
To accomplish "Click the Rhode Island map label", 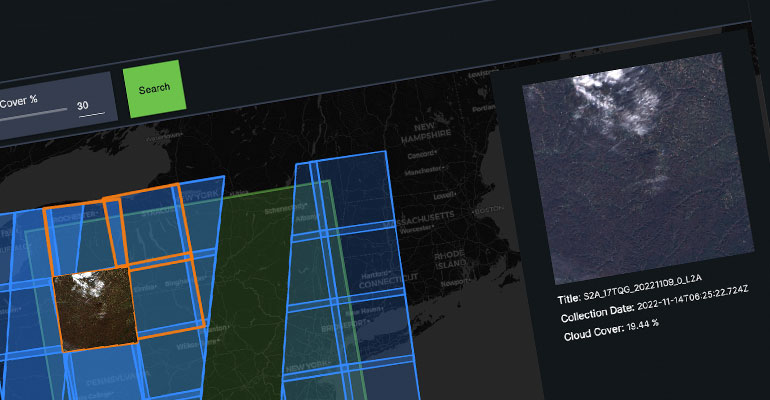I will click(450, 260).
